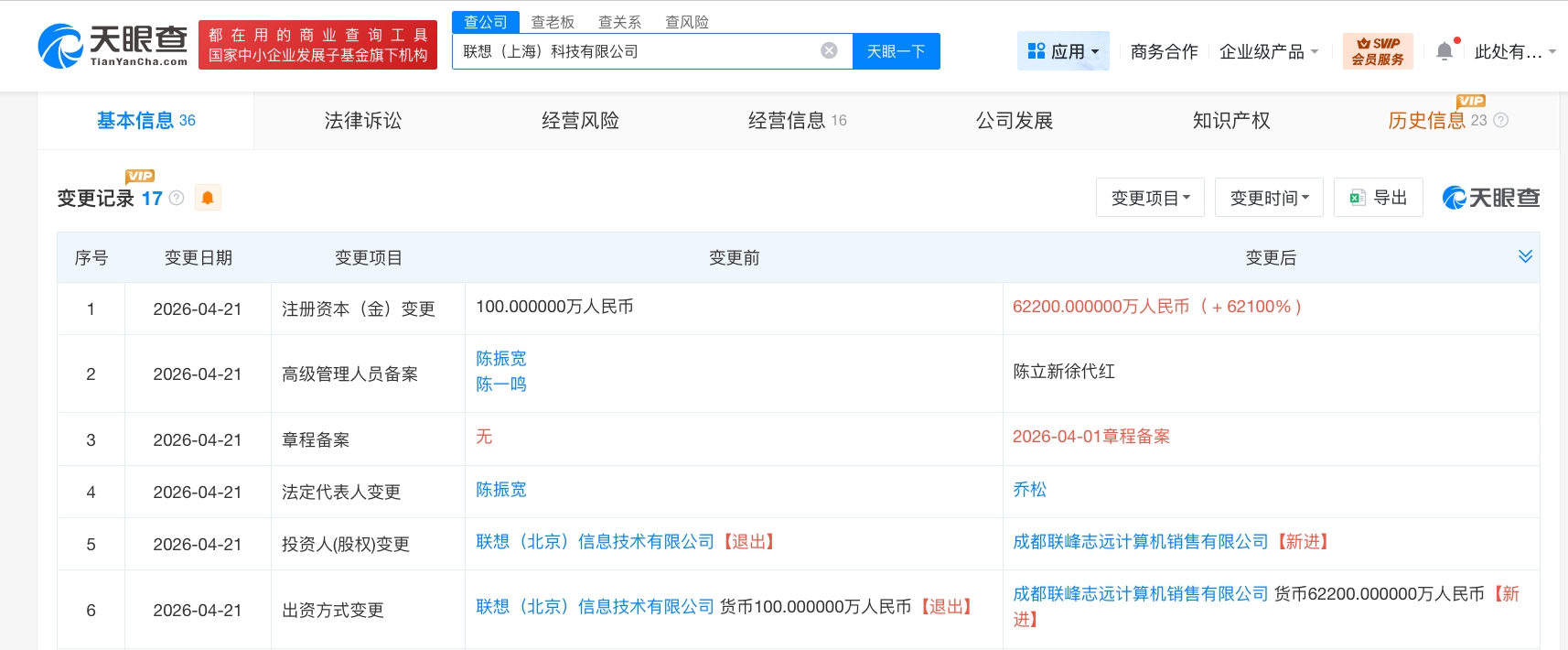Switch to the 法律诉讼 tab
1568x650 pixels.
tap(362, 120)
